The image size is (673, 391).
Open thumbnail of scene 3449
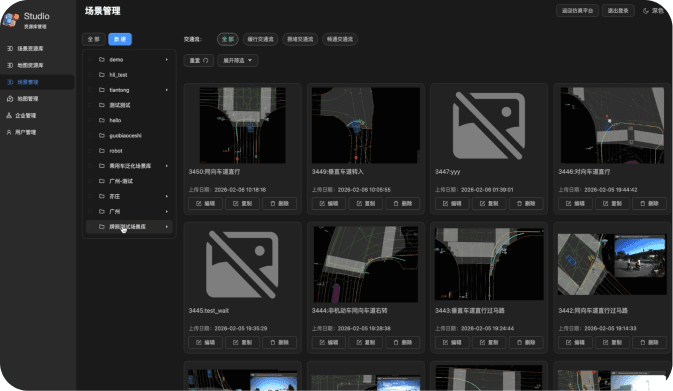coord(366,125)
